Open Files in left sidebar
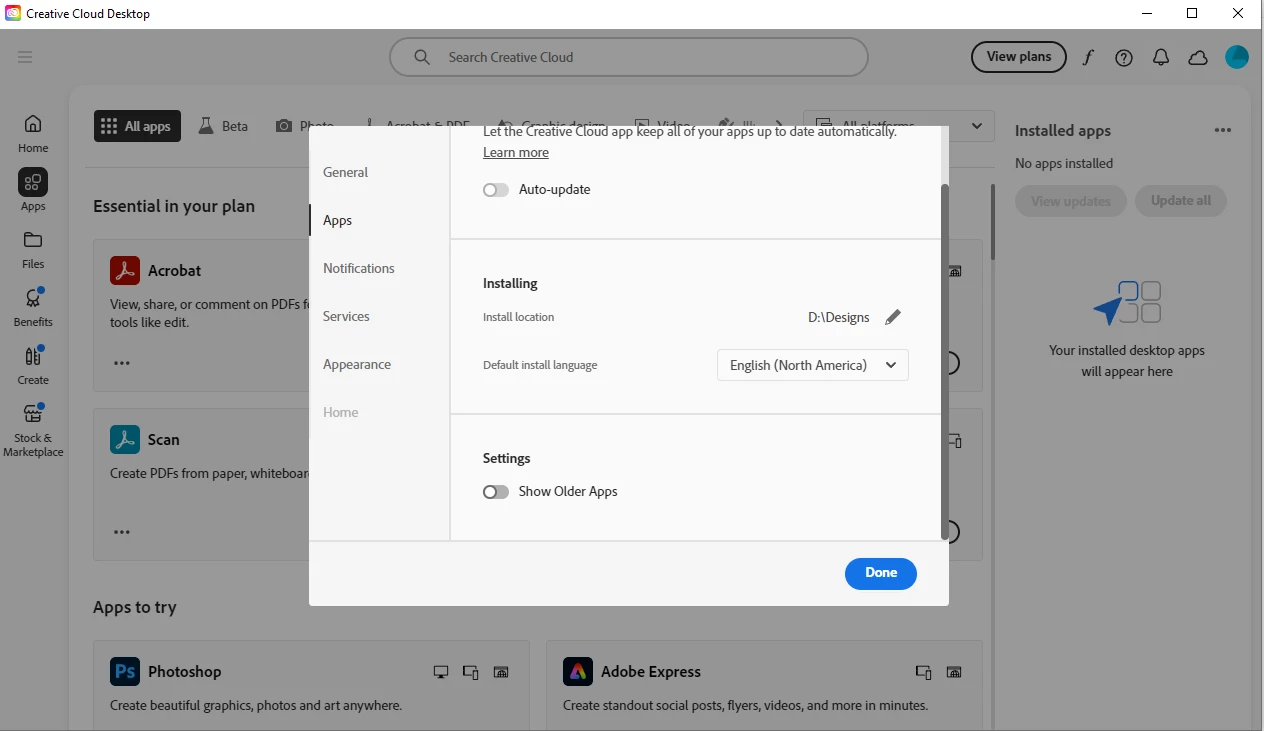1264x731 pixels. (x=33, y=249)
